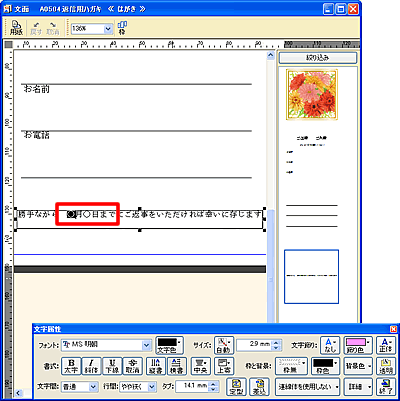Click the 透明 transparent background button
Viewport: 400px width, 401px height.
click(386, 366)
